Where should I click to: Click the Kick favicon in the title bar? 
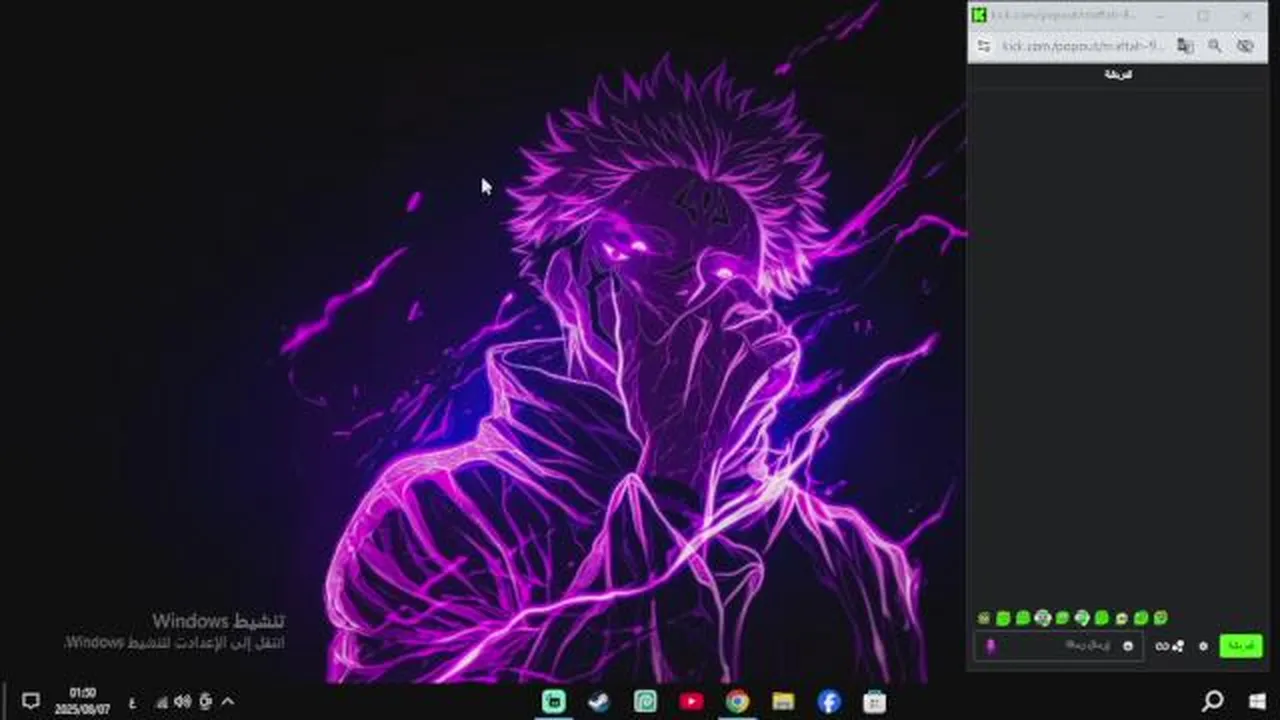980,15
